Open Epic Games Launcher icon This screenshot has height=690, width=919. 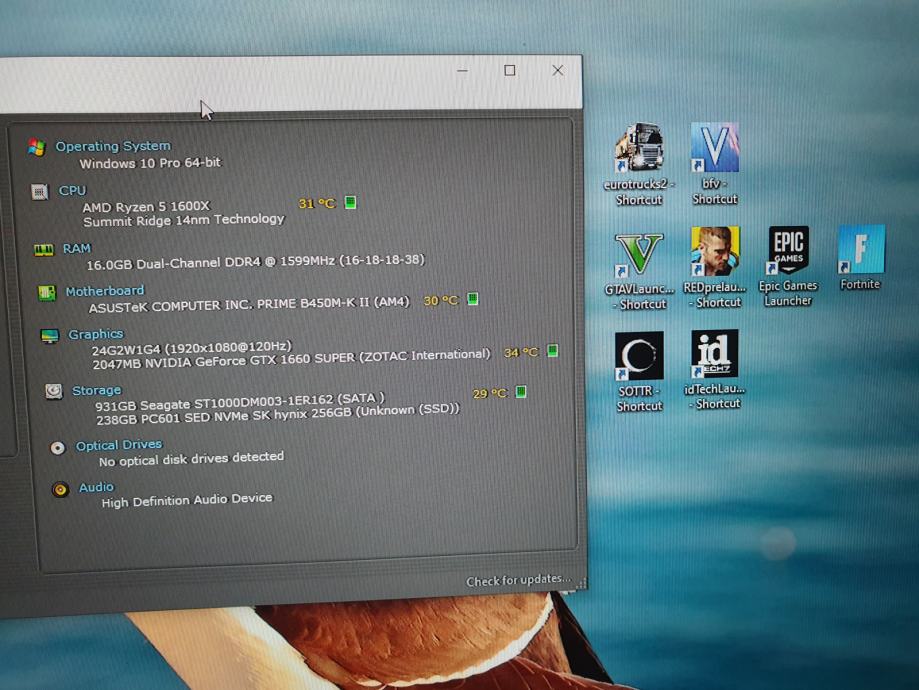788,266
